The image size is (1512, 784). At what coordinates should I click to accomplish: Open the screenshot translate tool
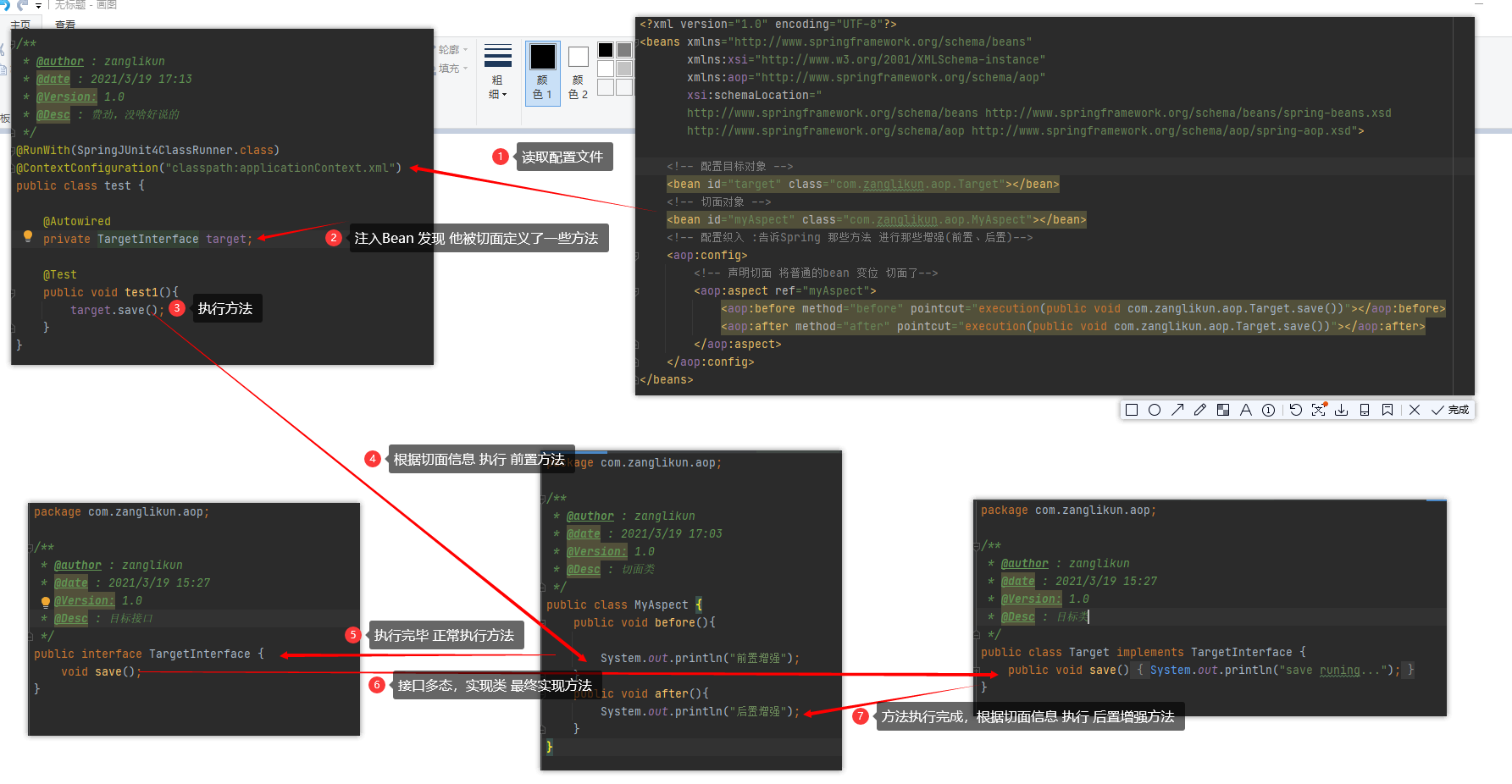tap(1319, 410)
